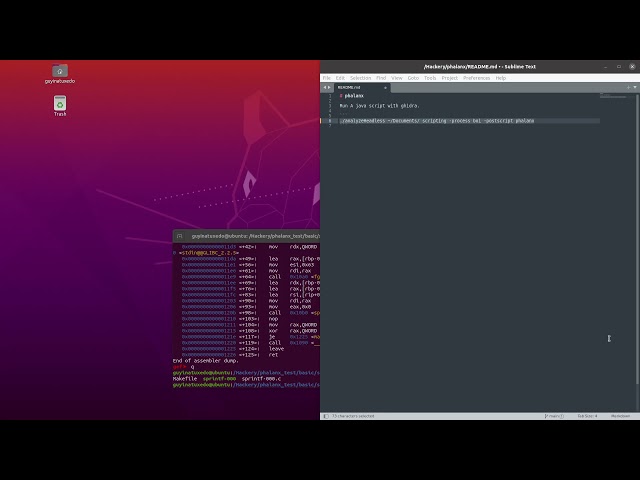Viewport: 640px width, 480px height.
Task: Click 'Makefile' in terminal output
Action: click(x=185, y=379)
